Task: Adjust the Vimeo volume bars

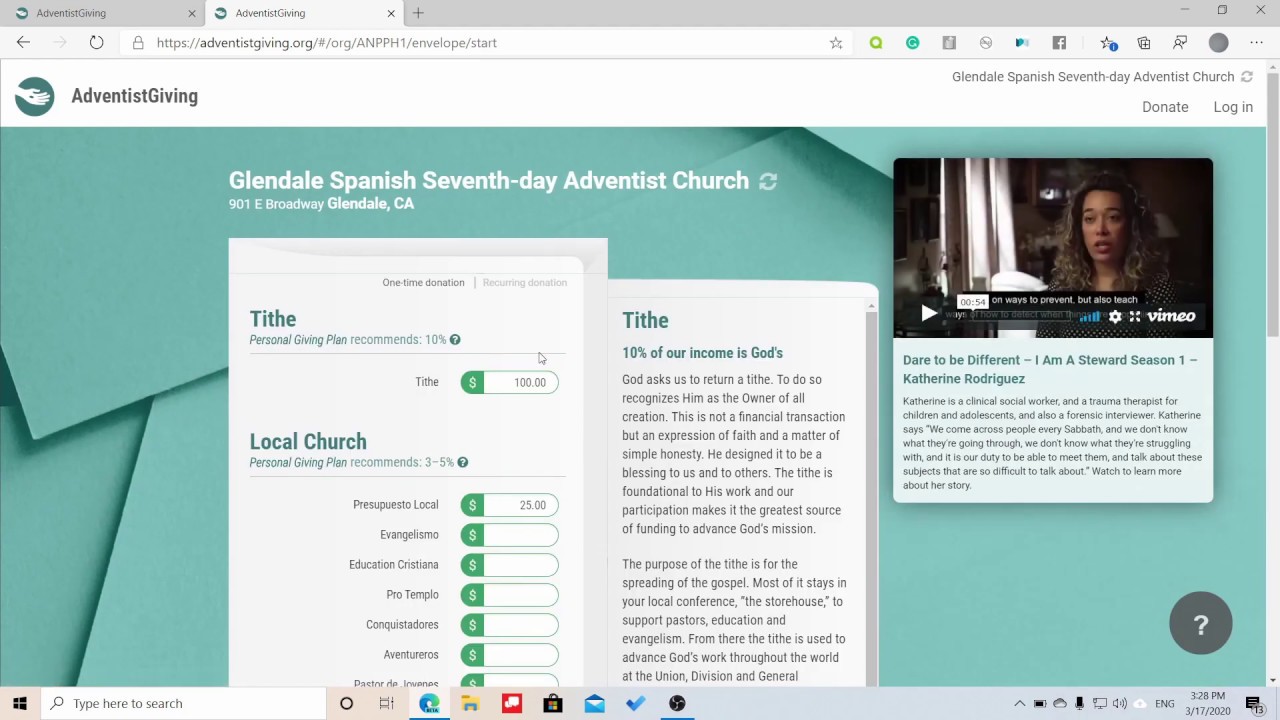Action: tap(1090, 316)
